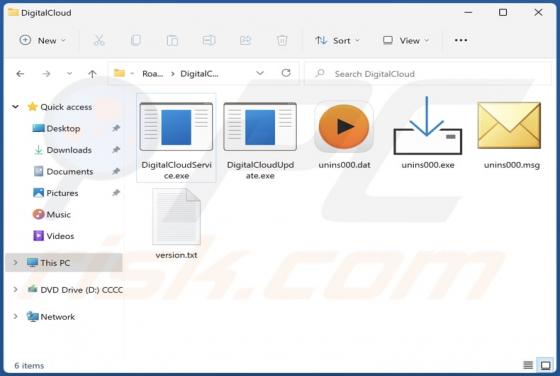Image resolution: width=560 pixels, height=376 pixels.
Task: Click the Search DigitalCloud field
Action: [428, 74]
